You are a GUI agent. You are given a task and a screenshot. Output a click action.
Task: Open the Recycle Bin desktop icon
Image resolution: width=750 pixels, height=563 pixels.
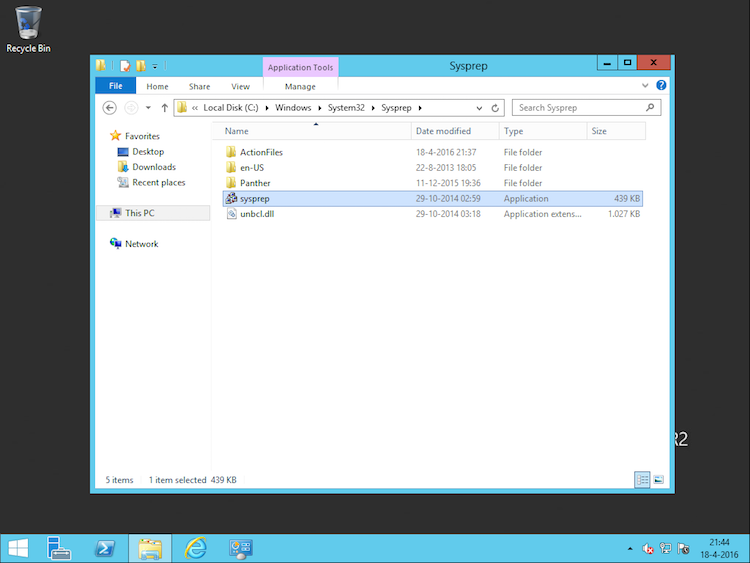pyautogui.click(x=28, y=29)
